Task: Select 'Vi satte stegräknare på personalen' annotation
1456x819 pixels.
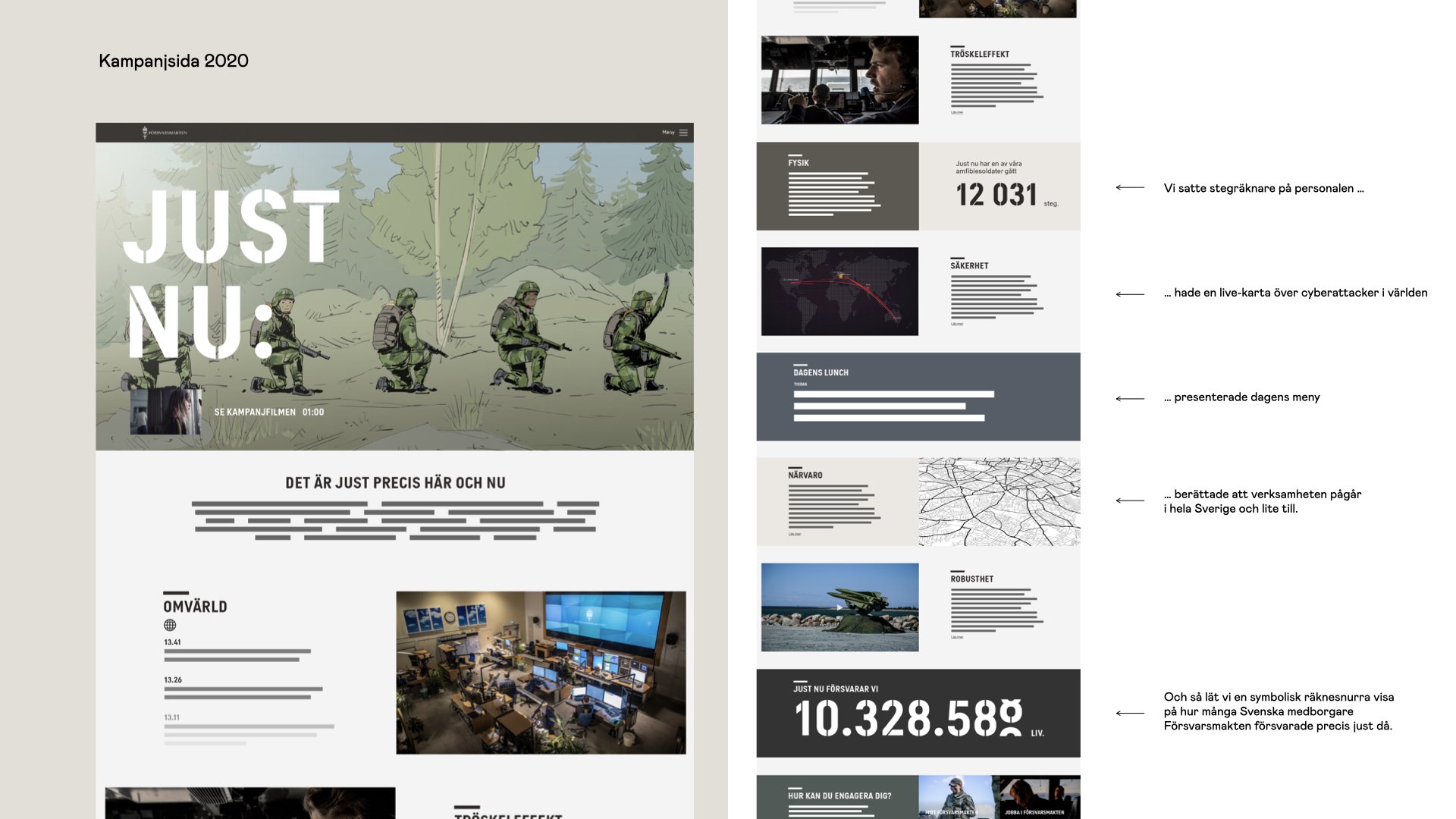Action: 1263,188
